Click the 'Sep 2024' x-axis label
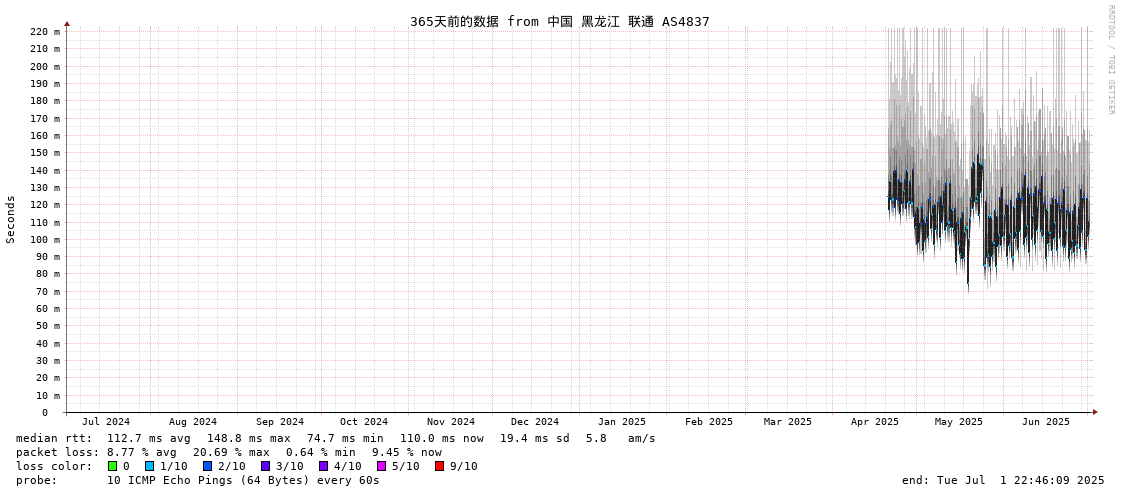The height and width of the screenshot is (494, 1121). click(280, 422)
